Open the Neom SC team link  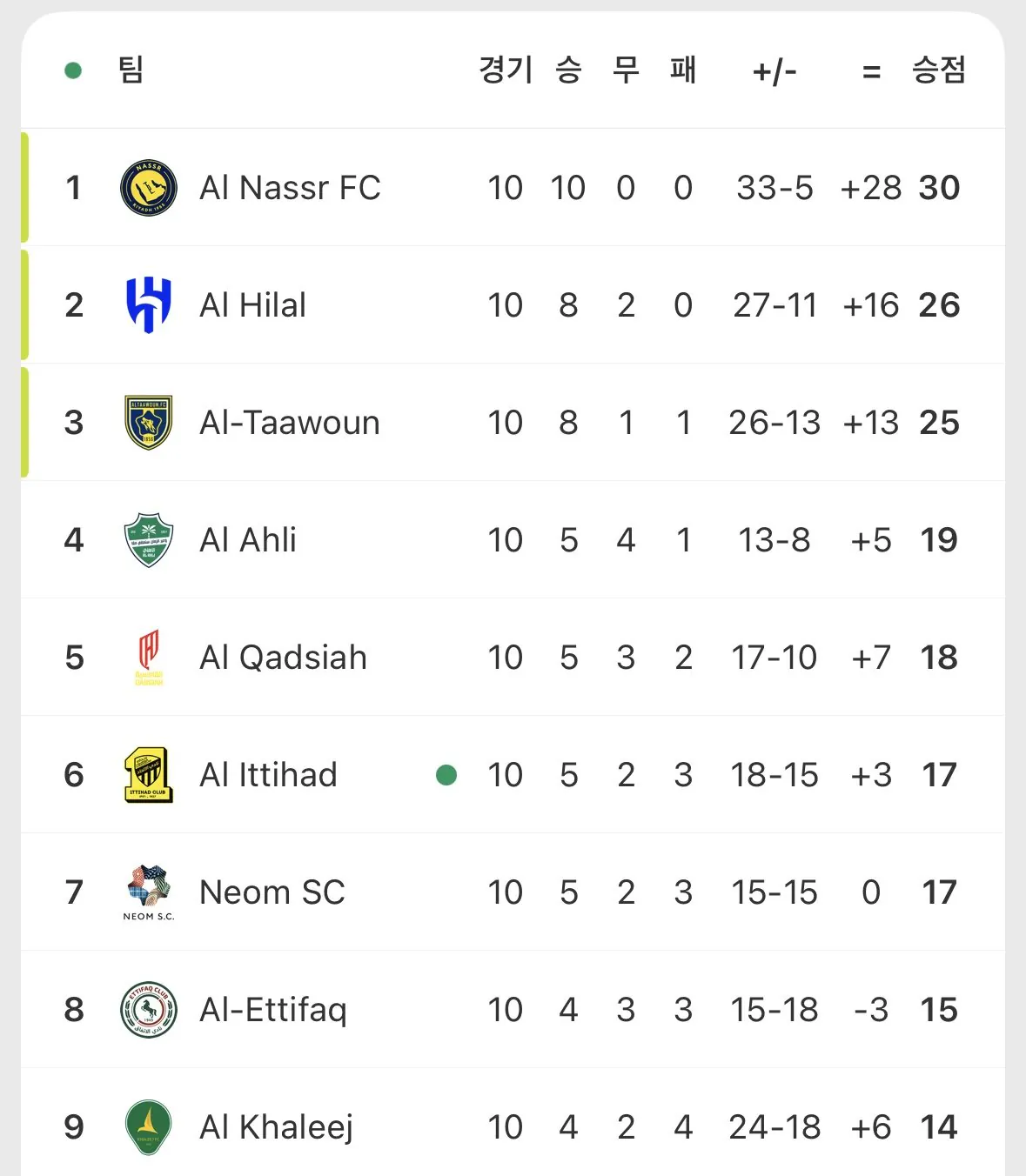click(272, 892)
